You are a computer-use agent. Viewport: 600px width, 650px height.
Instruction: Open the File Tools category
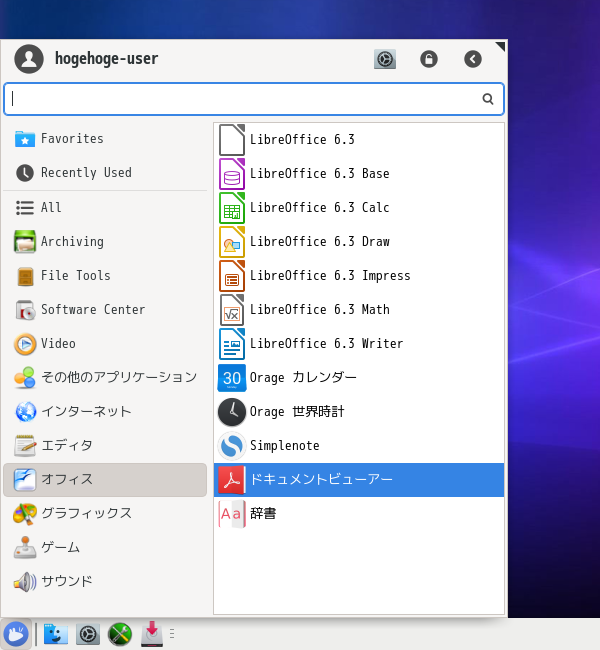click(x=105, y=276)
